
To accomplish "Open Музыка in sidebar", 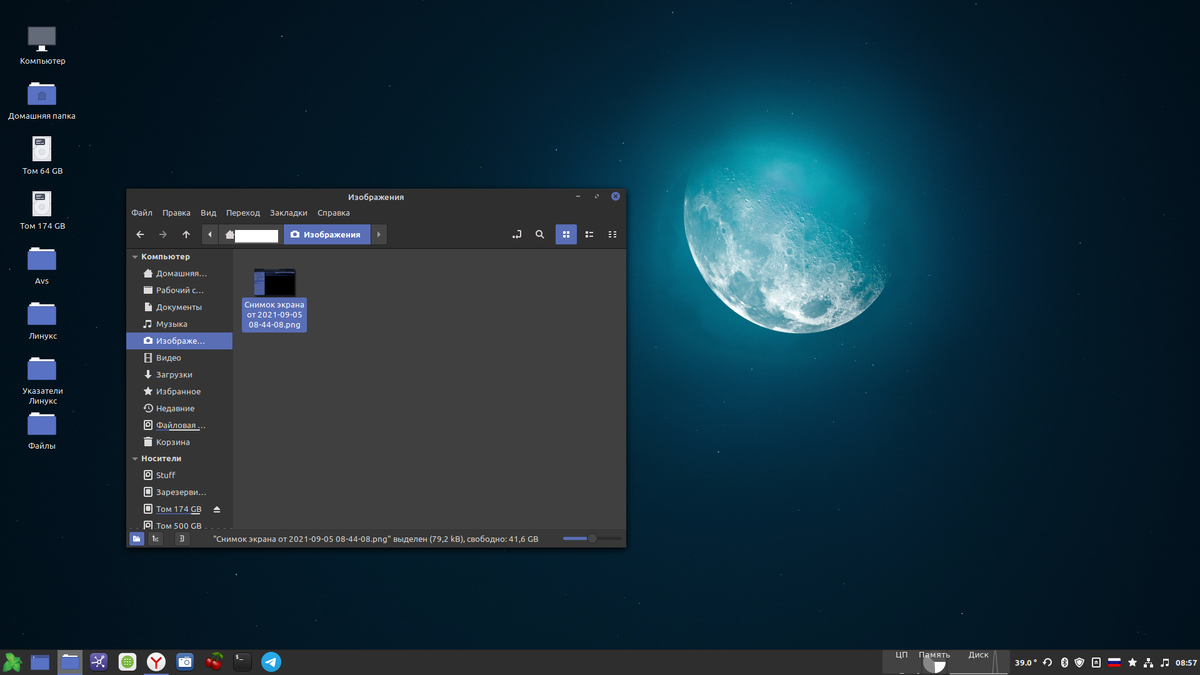I will pos(180,324).
